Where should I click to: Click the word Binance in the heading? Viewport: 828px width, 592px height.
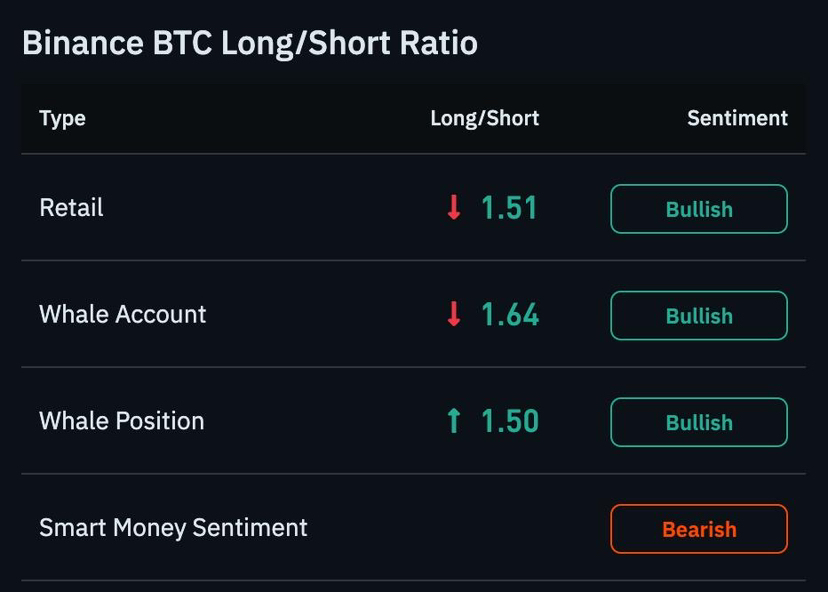click(83, 42)
